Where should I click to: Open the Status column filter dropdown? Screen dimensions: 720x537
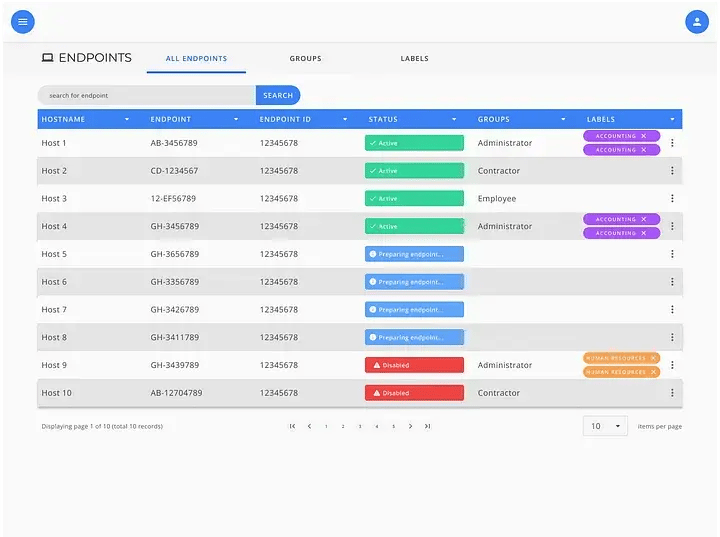coord(454,120)
